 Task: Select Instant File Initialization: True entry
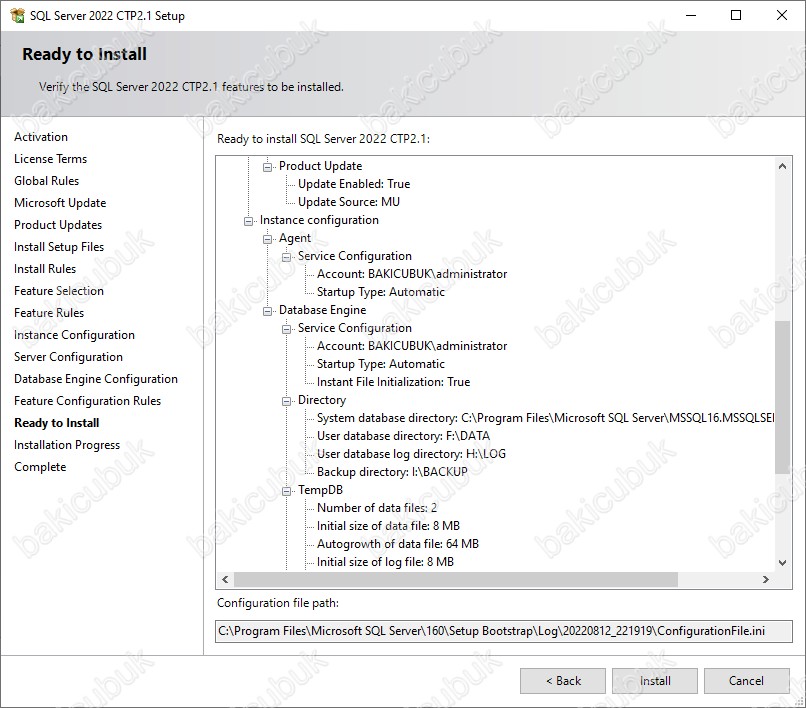pos(393,382)
